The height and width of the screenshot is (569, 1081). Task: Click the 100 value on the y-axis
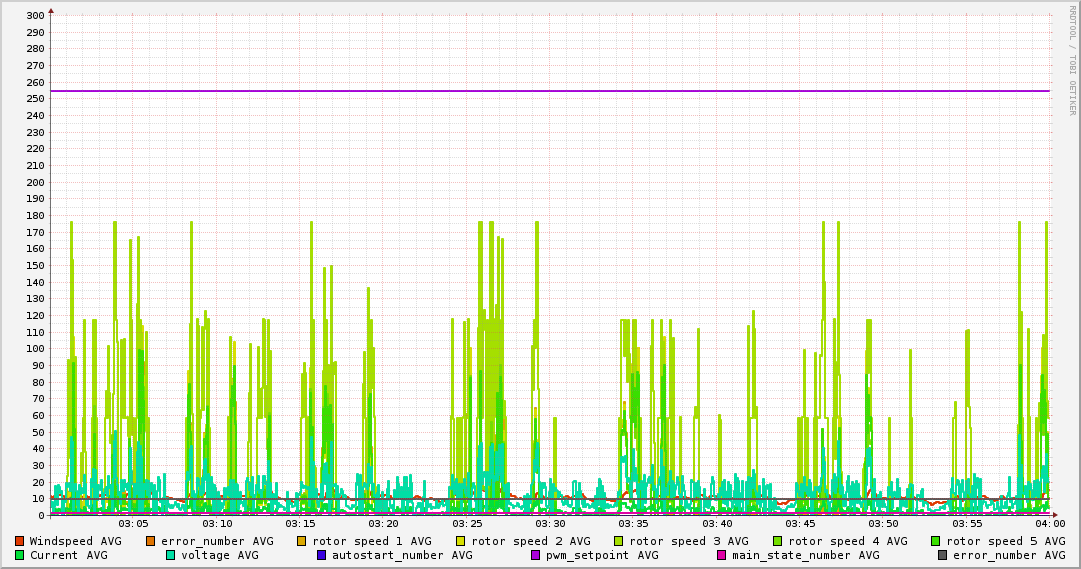tap(36, 349)
